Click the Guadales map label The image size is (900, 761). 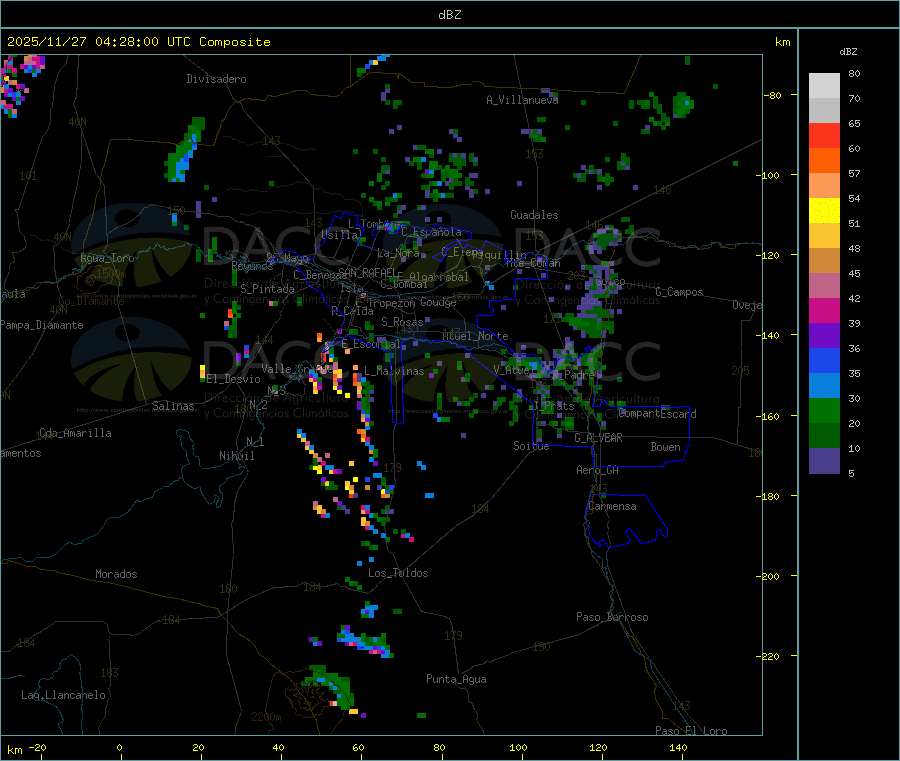[534, 215]
